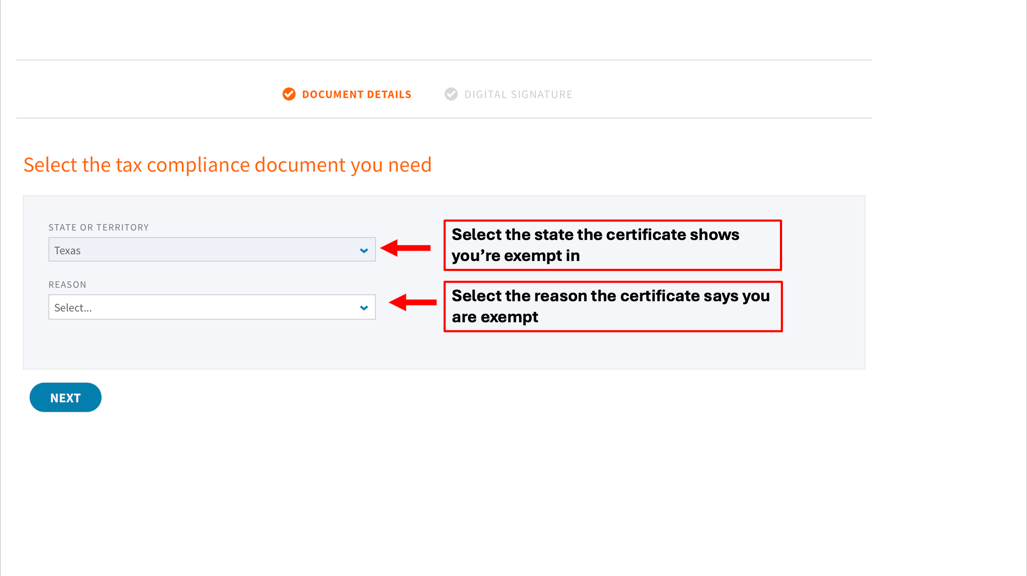
Task: Click the grey Digital Signature checkmark icon
Action: click(451, 94)
